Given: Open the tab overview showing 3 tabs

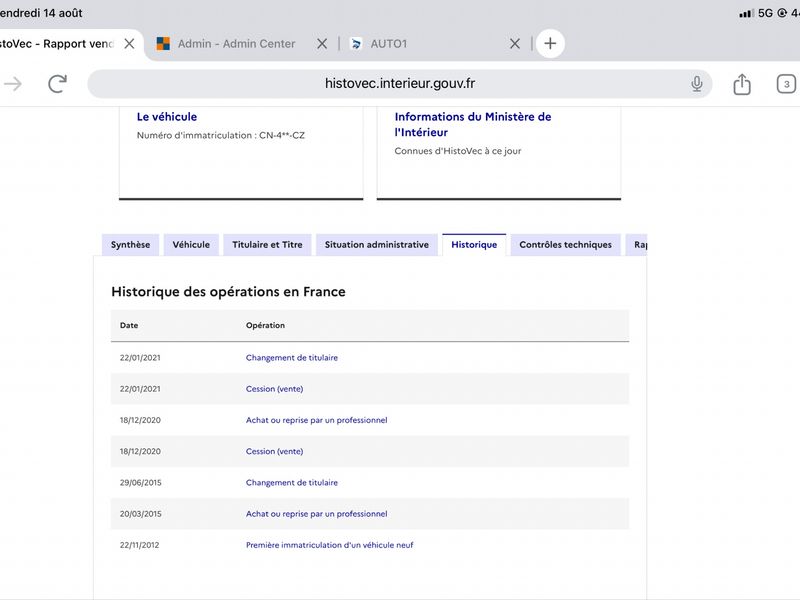Looking at the screenshot, I should pos(786,84).
